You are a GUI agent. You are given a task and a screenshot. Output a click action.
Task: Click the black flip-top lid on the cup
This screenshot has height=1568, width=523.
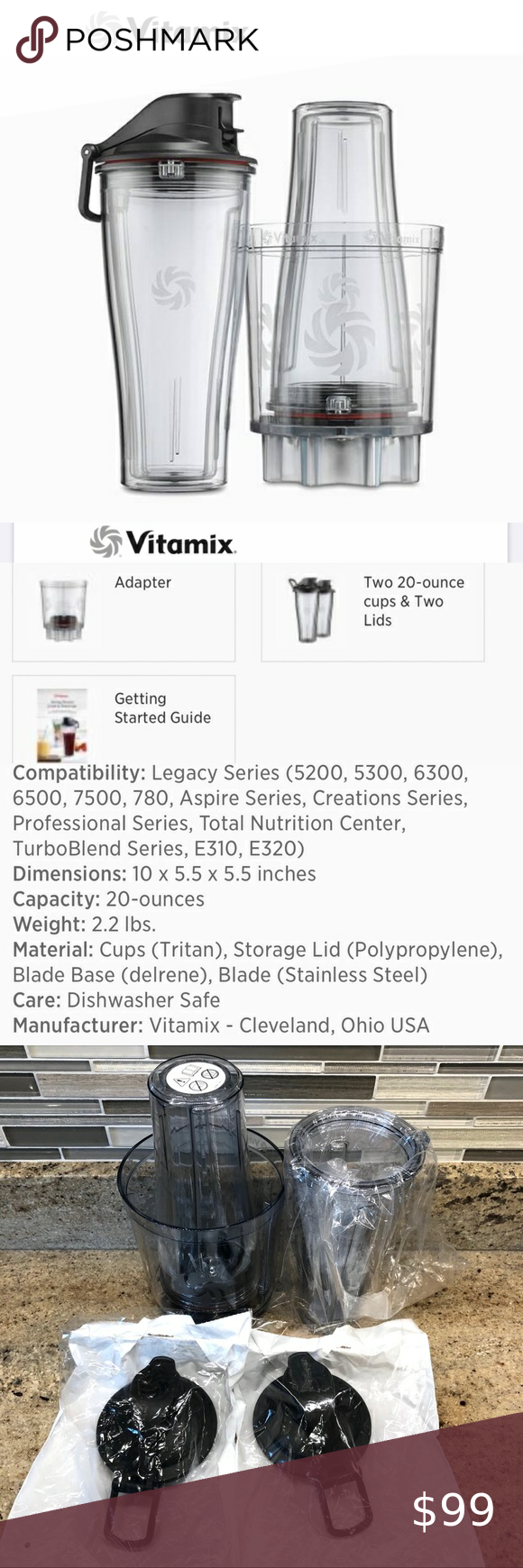coord(167,135)
